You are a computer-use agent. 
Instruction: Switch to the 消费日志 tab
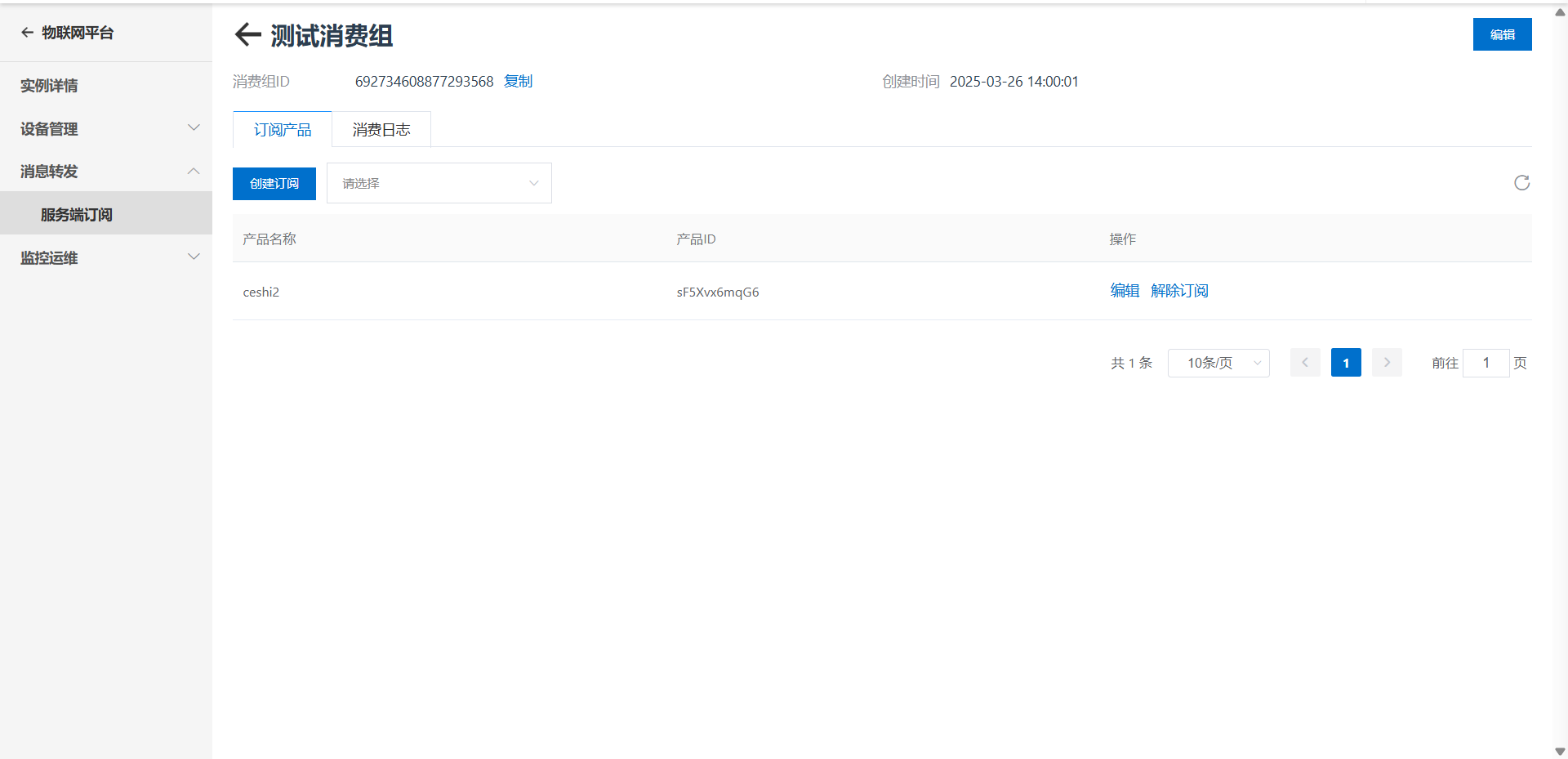[x=381, y=129]
